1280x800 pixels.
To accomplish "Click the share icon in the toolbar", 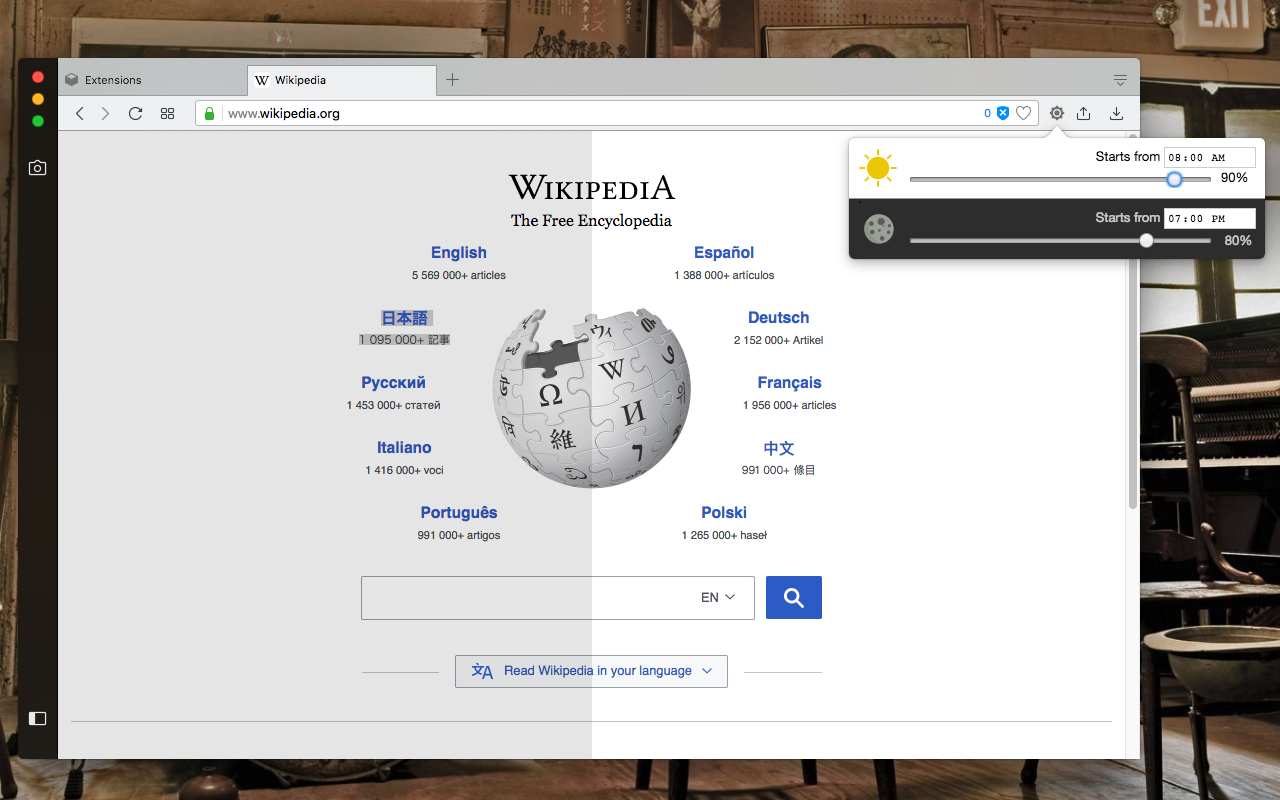I will 1084,113.
